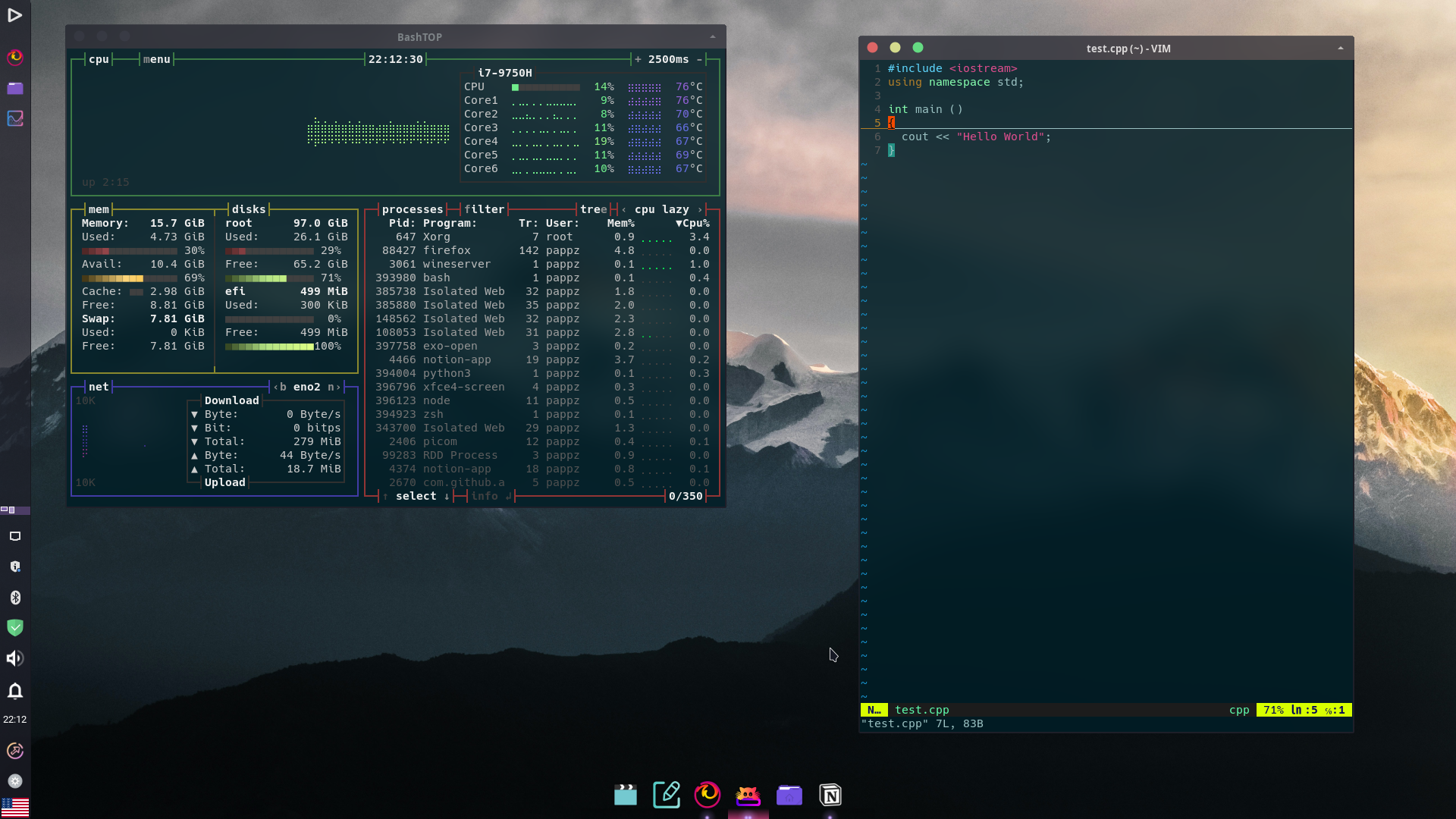Expand BashTOP title bar arrow menu
Image resolution: width=1456 pixels, height=819 pixels.
click(712, 37)
